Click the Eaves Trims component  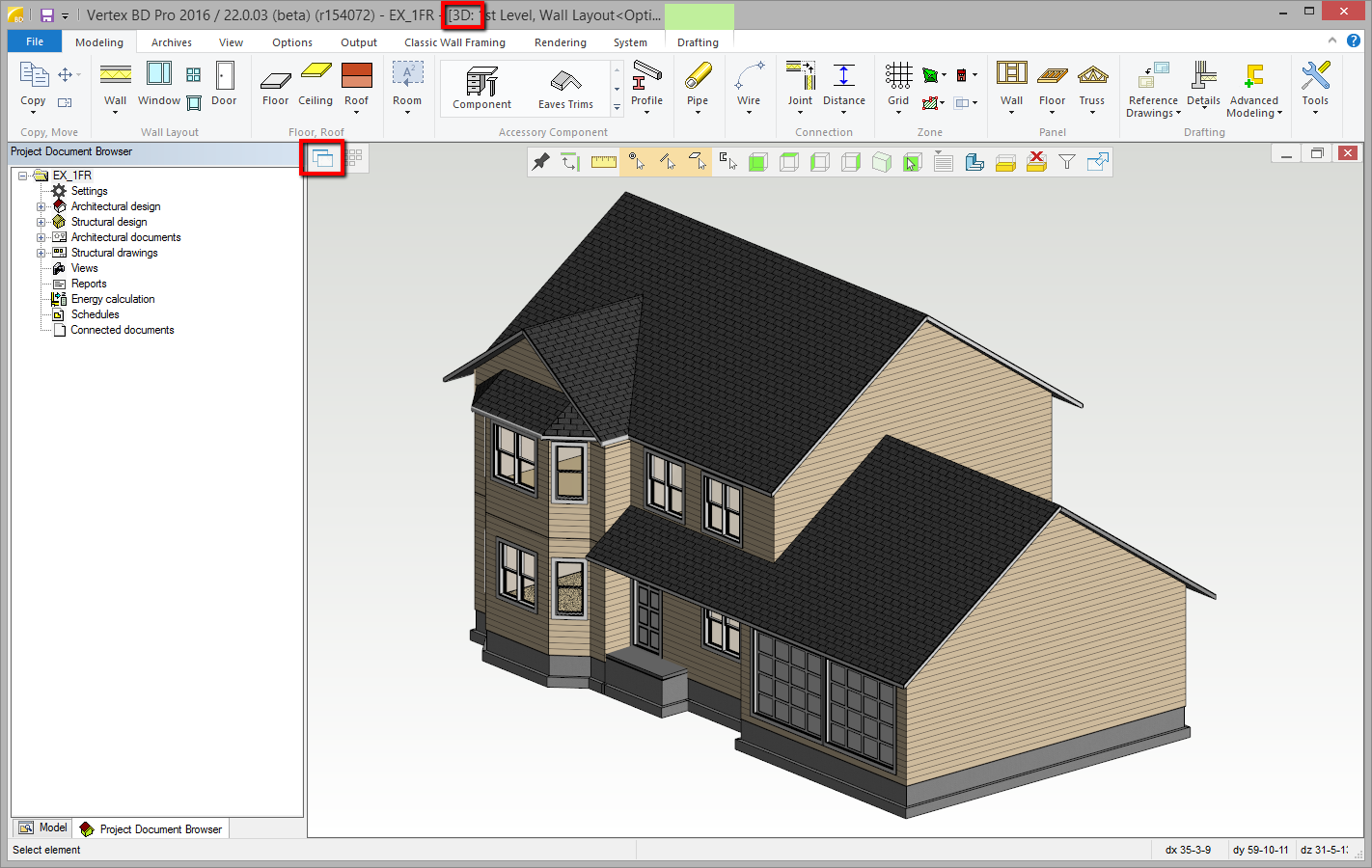click(565, 88)
